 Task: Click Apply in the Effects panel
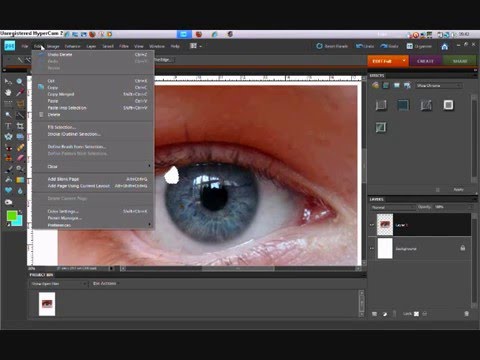point(458,189)
